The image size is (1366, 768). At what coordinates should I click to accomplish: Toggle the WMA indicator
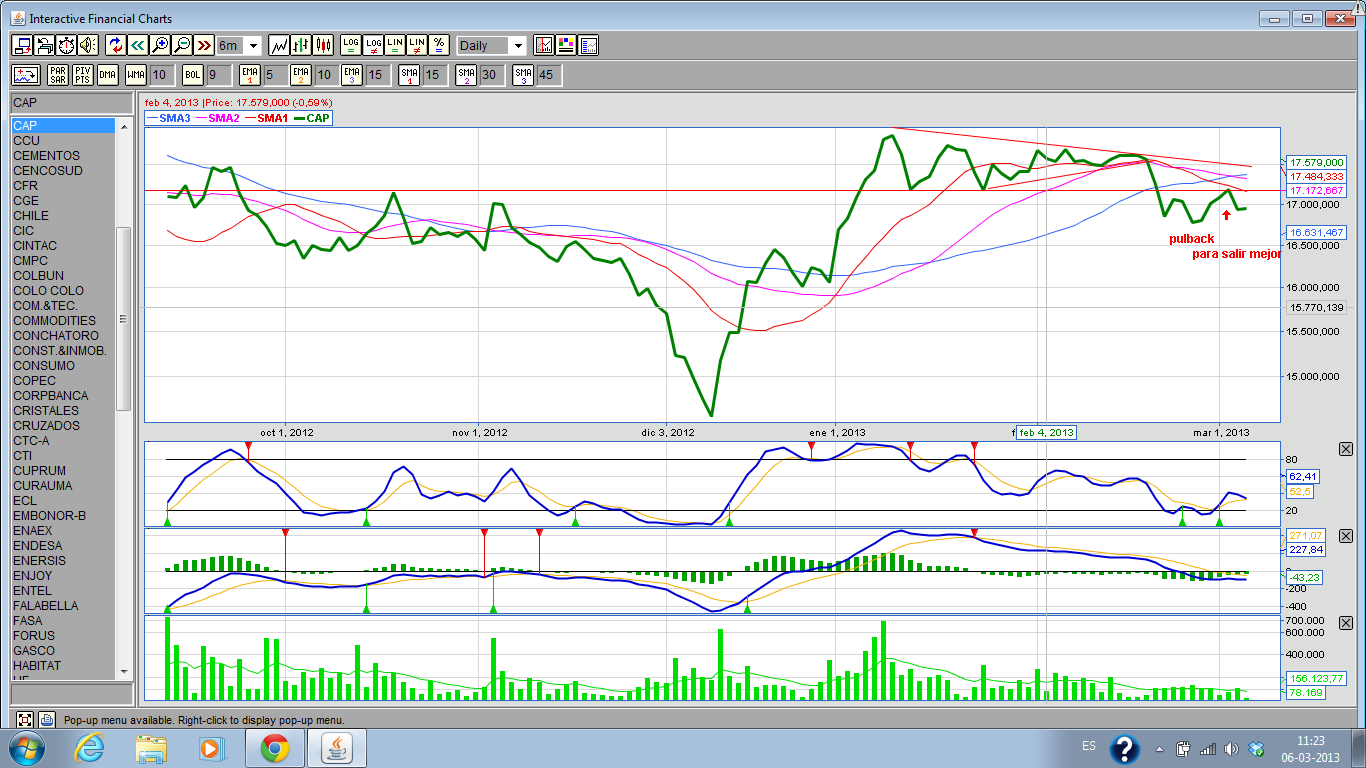tap(136, 75)
